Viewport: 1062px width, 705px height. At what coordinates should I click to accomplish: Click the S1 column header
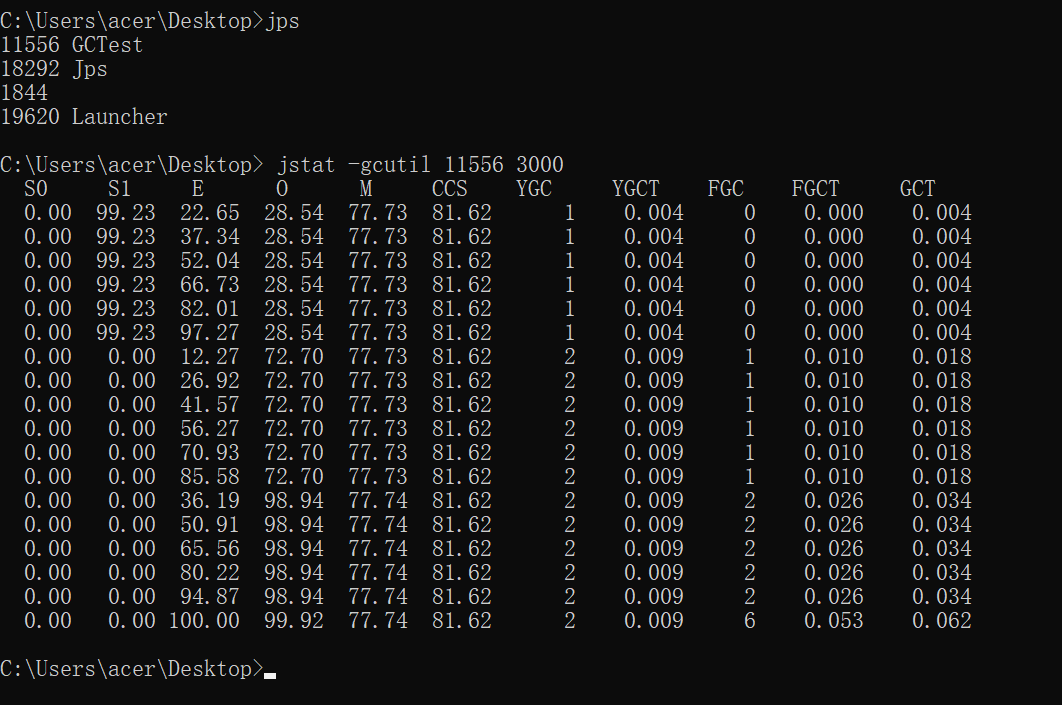[119, 189]
